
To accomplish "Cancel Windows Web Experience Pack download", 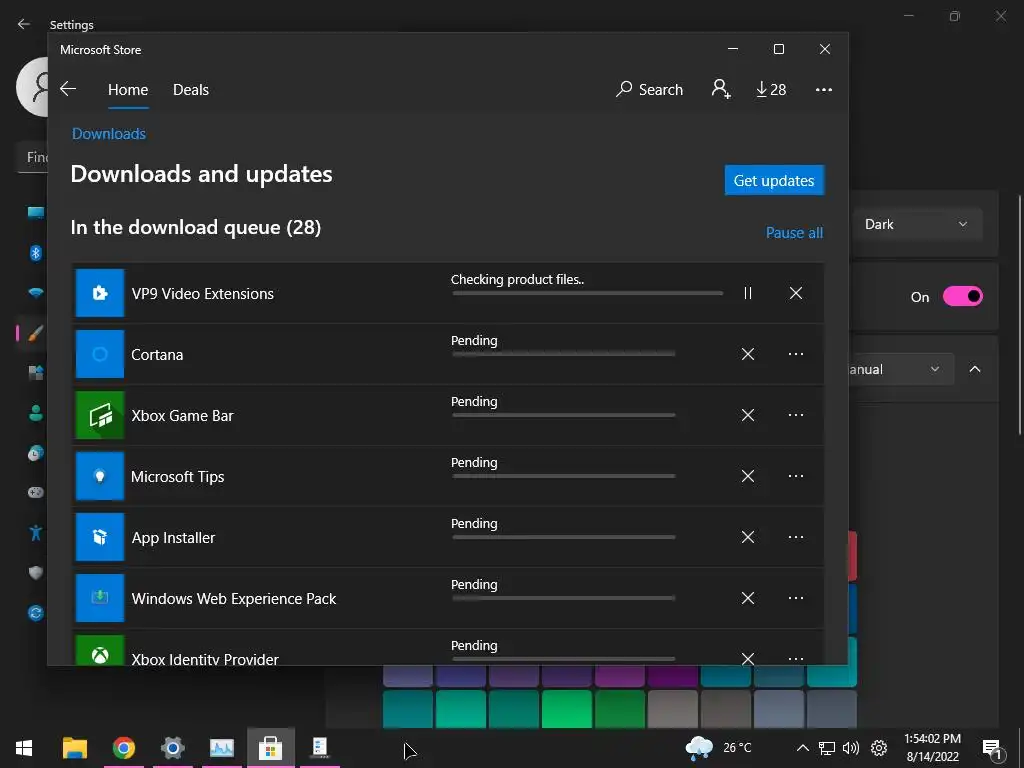I will click(748, 598).
